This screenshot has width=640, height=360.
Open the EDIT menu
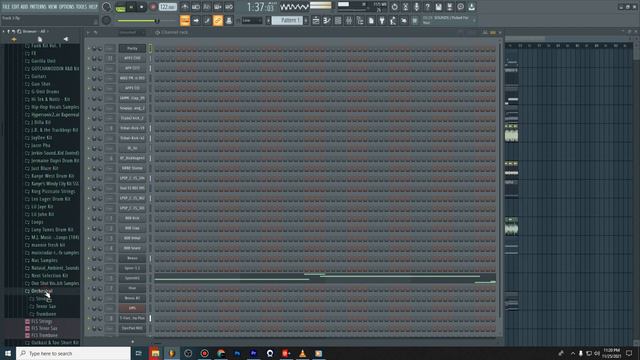pos(16,7)
